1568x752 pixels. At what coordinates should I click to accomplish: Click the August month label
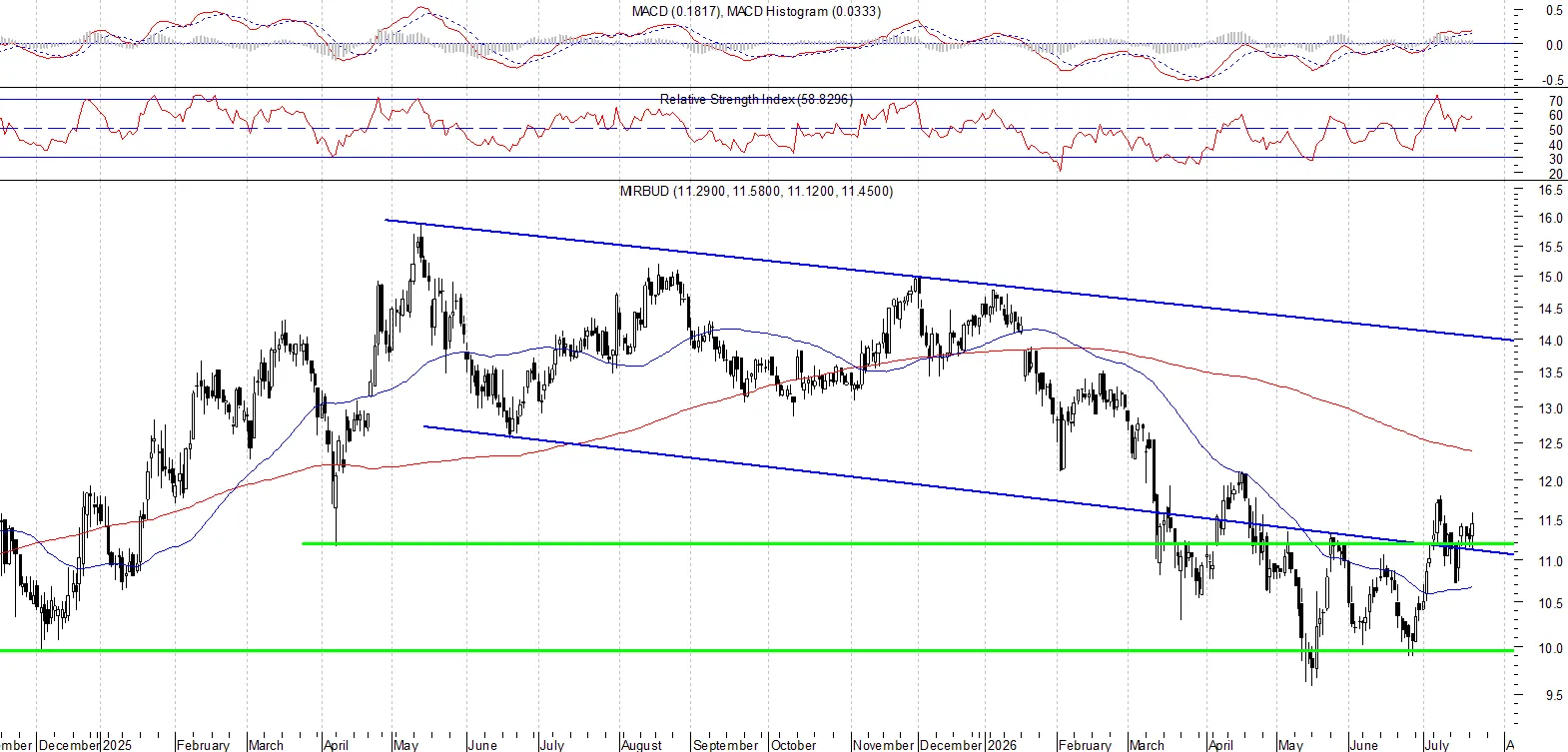pos(641,745)
